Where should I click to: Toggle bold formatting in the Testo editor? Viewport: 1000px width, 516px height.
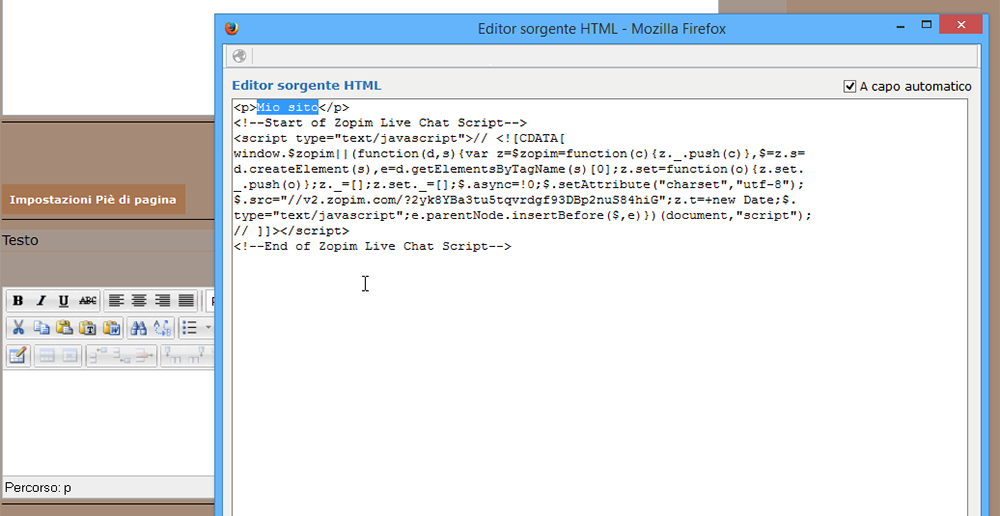(x=18, y=300)
